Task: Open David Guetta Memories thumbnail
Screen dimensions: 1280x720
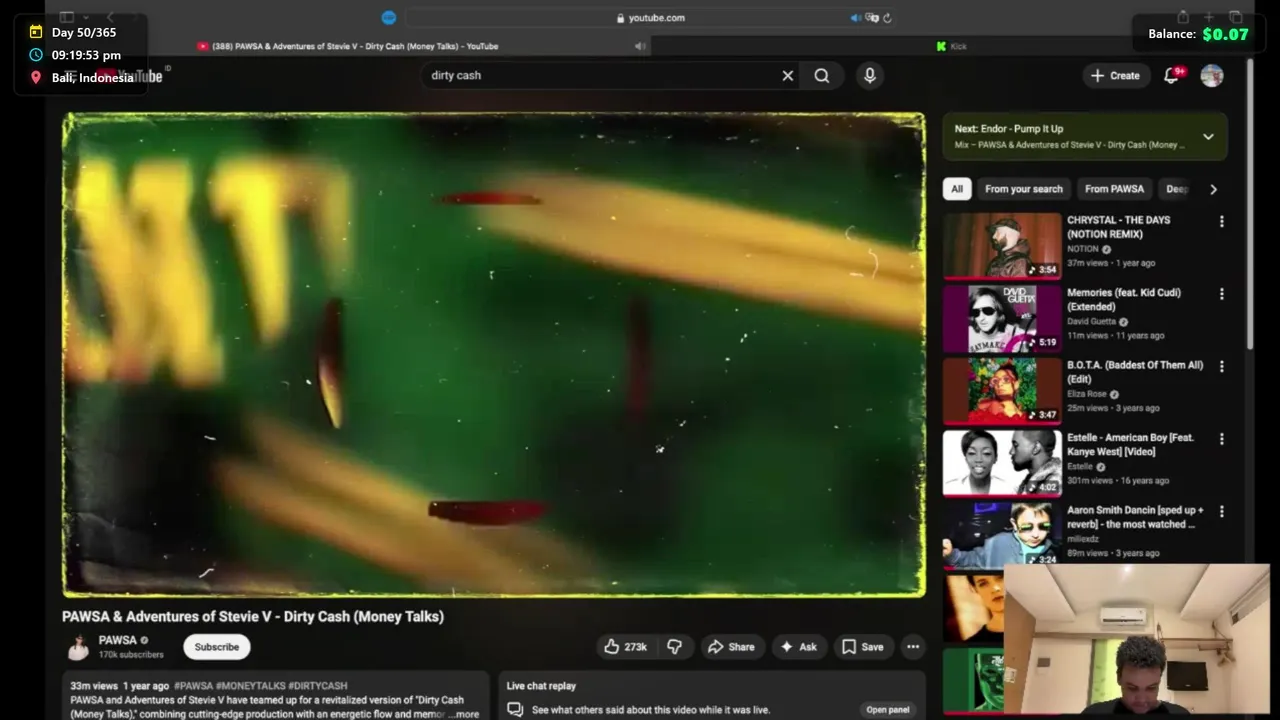Action: click(x=1001, y=318)
